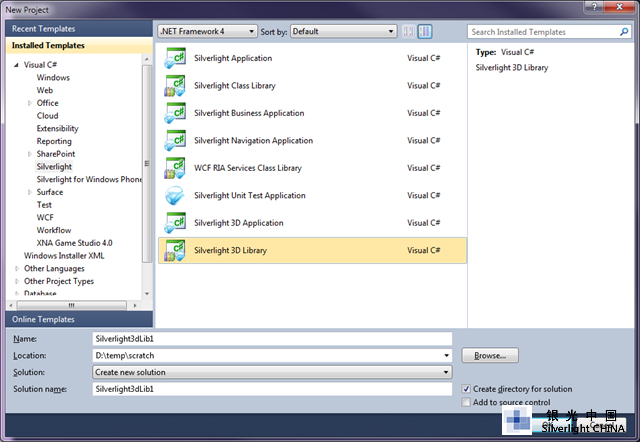Image resolution: width=640 pixels, height=442 pixels.
Task: Select the Silverlight Business Application template name
Action: pyautogui.click(x=249, y=113)
